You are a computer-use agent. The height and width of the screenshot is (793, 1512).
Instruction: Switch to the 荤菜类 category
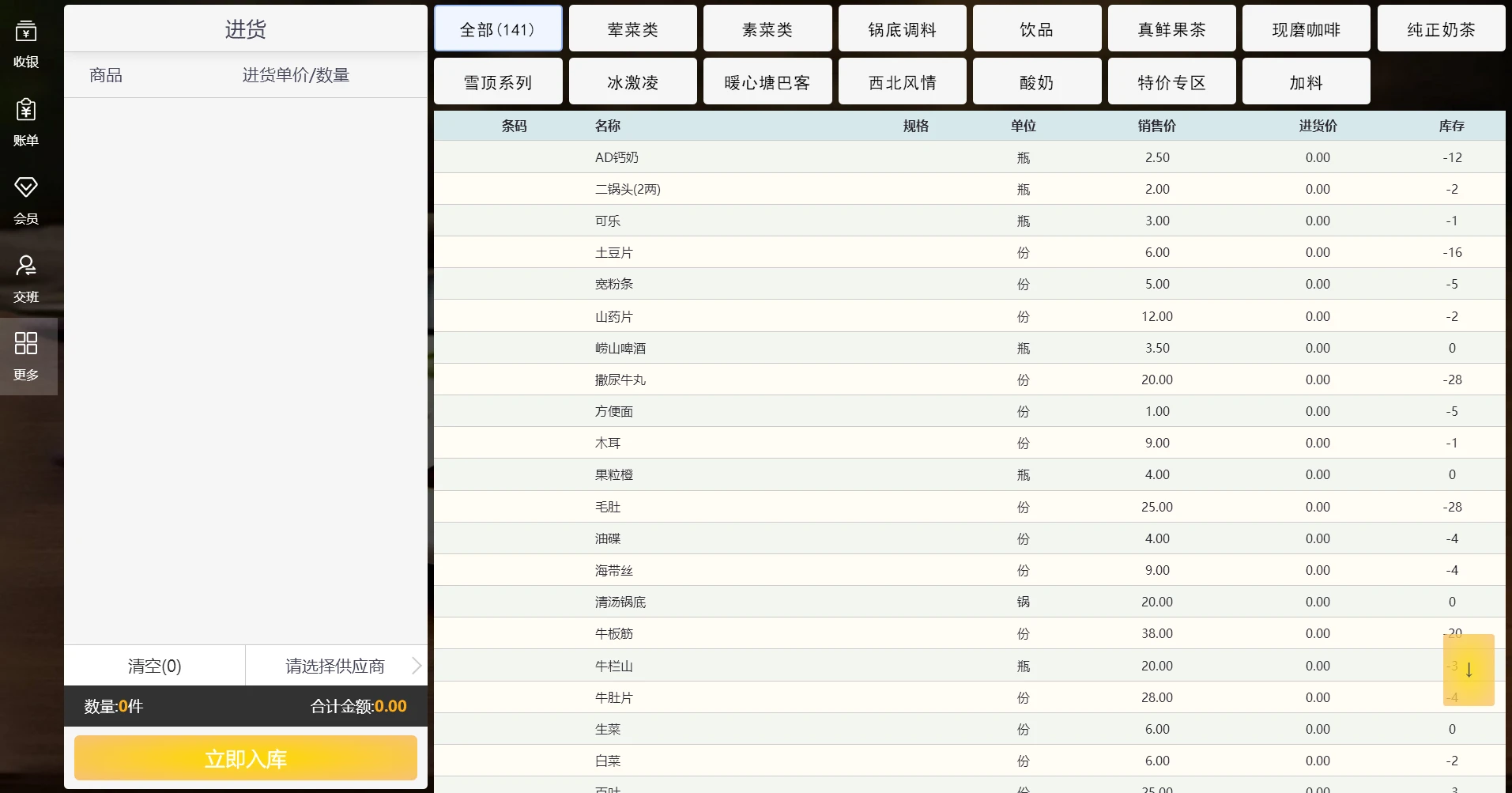click(x=632, y=29)
